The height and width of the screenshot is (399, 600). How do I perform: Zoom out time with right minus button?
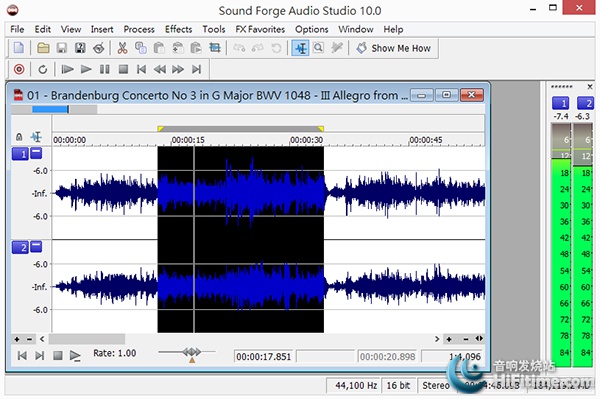click(x=466, y=339)
